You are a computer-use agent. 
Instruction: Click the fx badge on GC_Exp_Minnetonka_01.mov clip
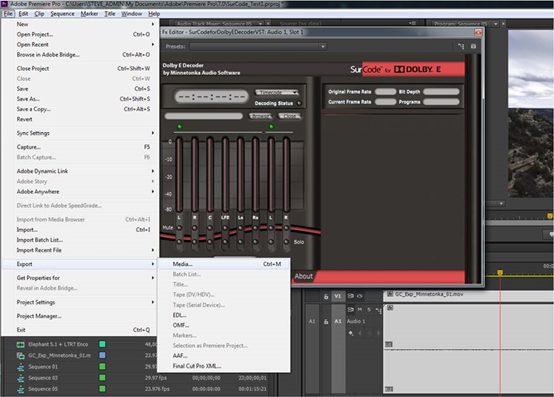[390, 294]
